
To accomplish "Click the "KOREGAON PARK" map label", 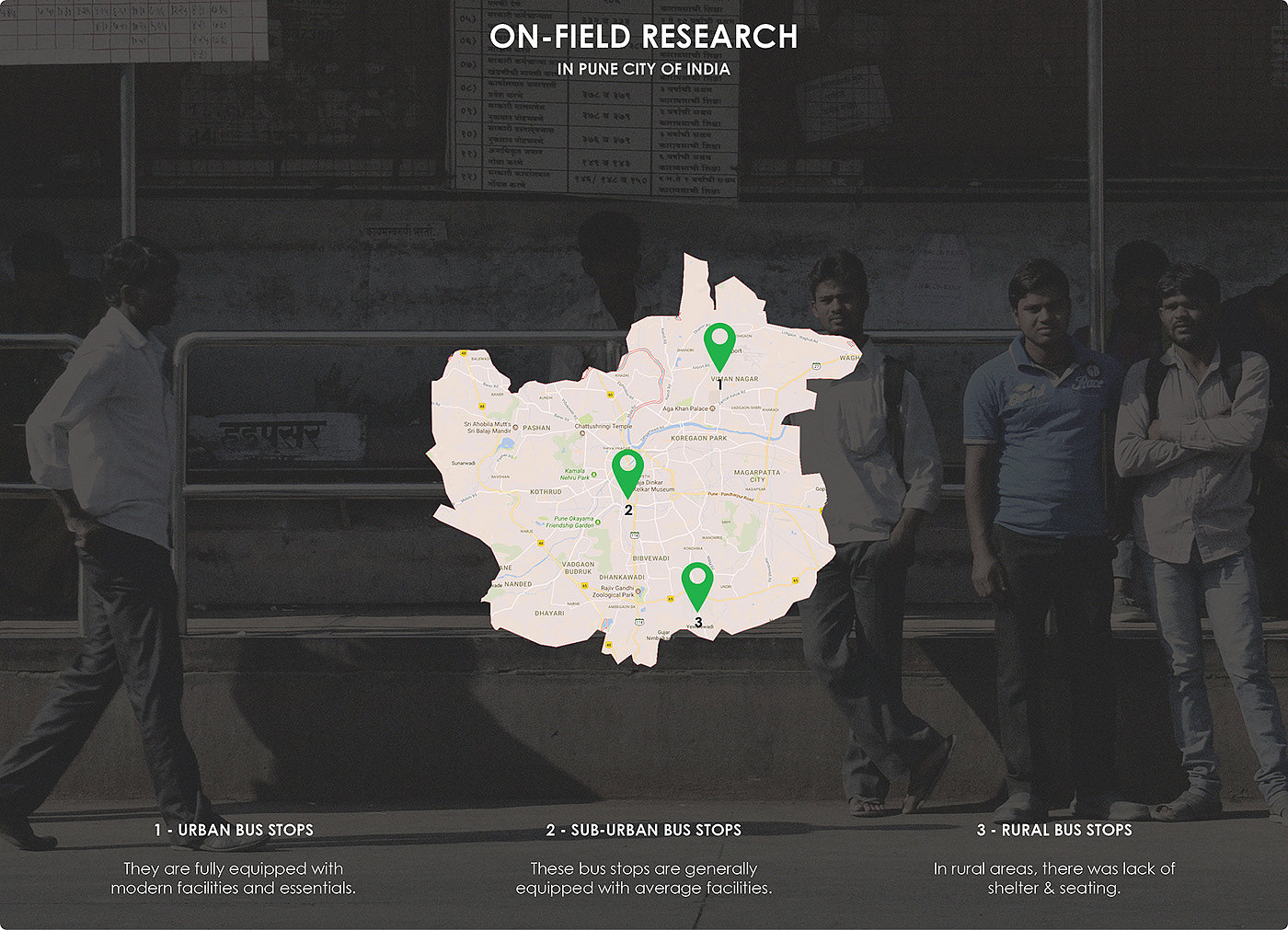I will point(699,439).
